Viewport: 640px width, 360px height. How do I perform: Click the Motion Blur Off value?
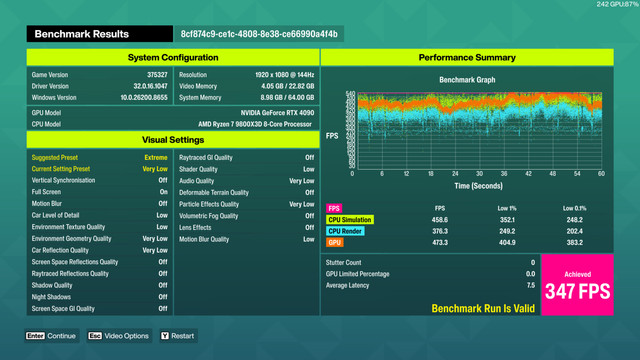coord(163,204)
